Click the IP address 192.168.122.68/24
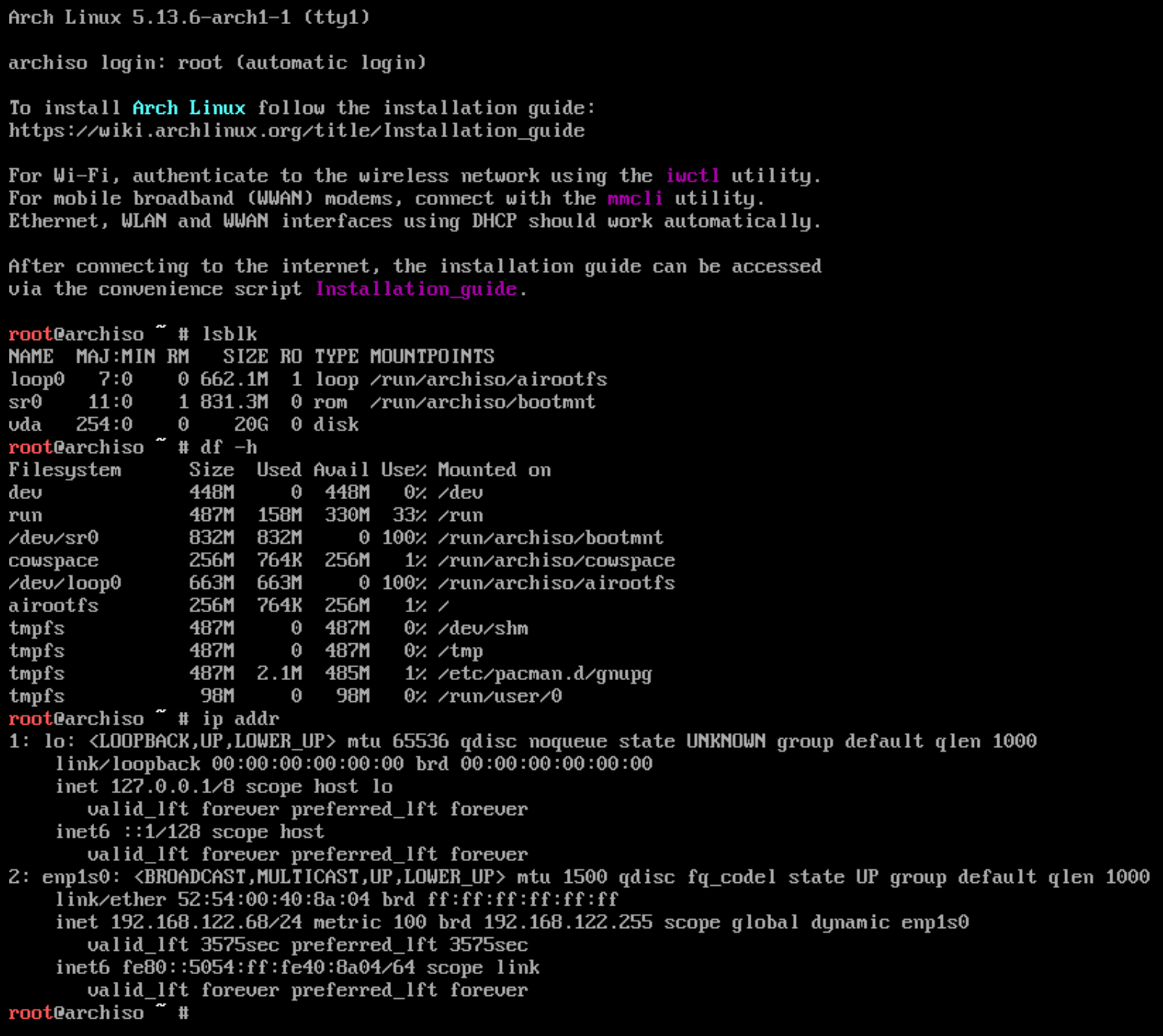The width and height of the screenshot is (1163, 1036). coord(206,922)
